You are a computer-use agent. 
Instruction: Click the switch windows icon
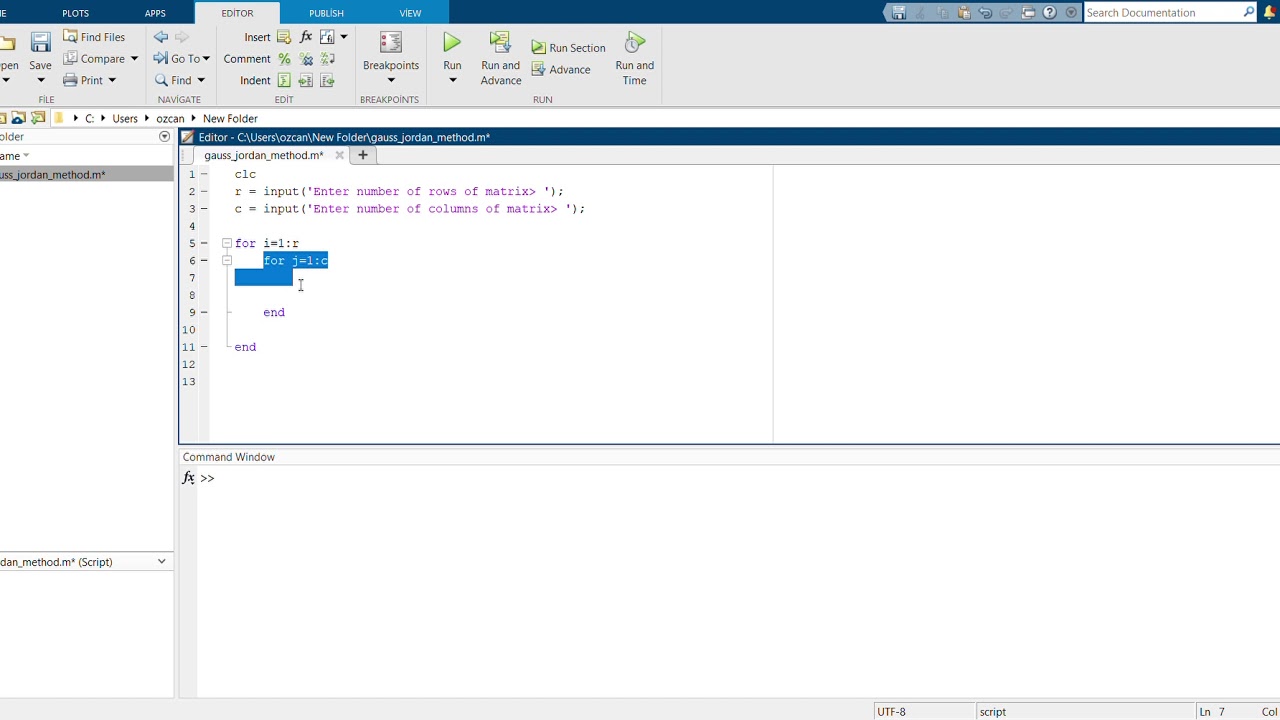click(x=1028, y=13)
